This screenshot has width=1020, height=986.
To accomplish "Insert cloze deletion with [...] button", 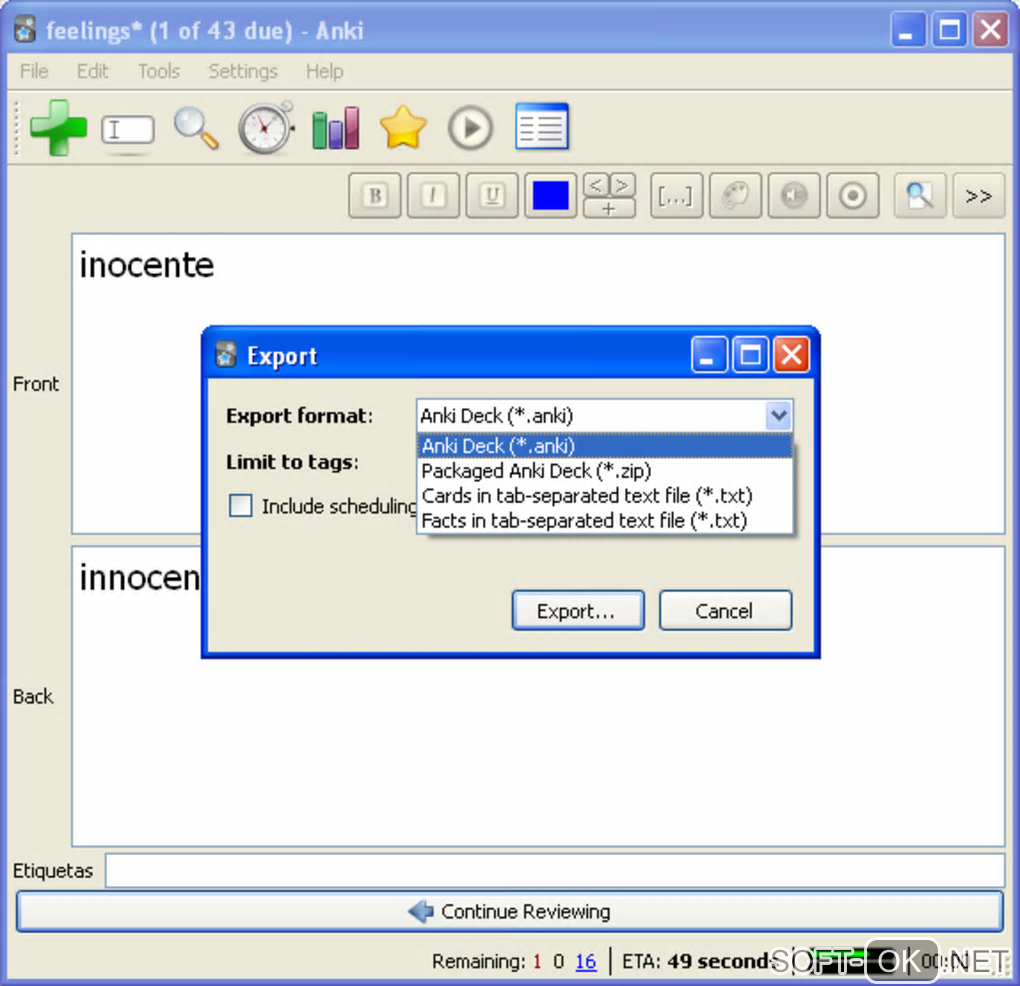I will 677,196.
